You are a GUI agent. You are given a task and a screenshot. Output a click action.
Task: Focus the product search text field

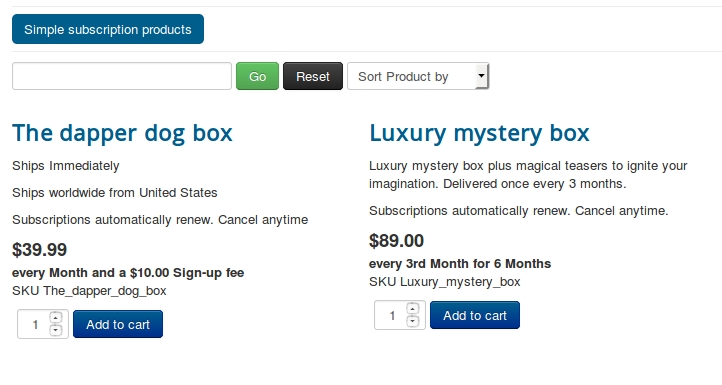[x=122, y=76]
